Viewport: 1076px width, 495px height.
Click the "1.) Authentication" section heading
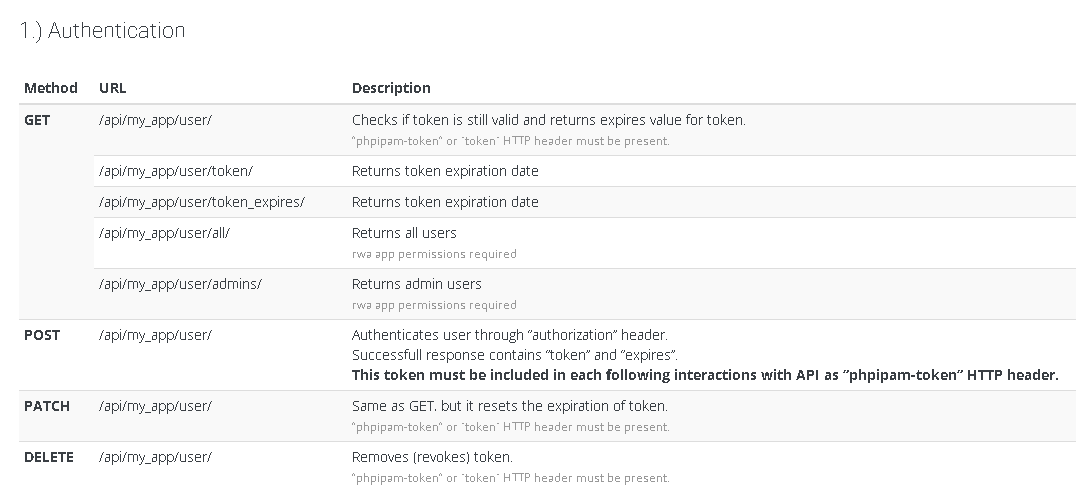[x=102, y=31]
